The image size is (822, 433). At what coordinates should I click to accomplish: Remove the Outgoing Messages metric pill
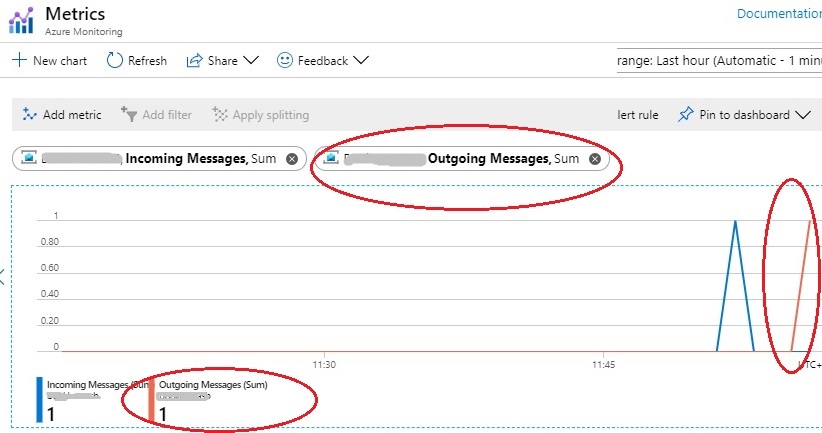[x=594, y=159]
